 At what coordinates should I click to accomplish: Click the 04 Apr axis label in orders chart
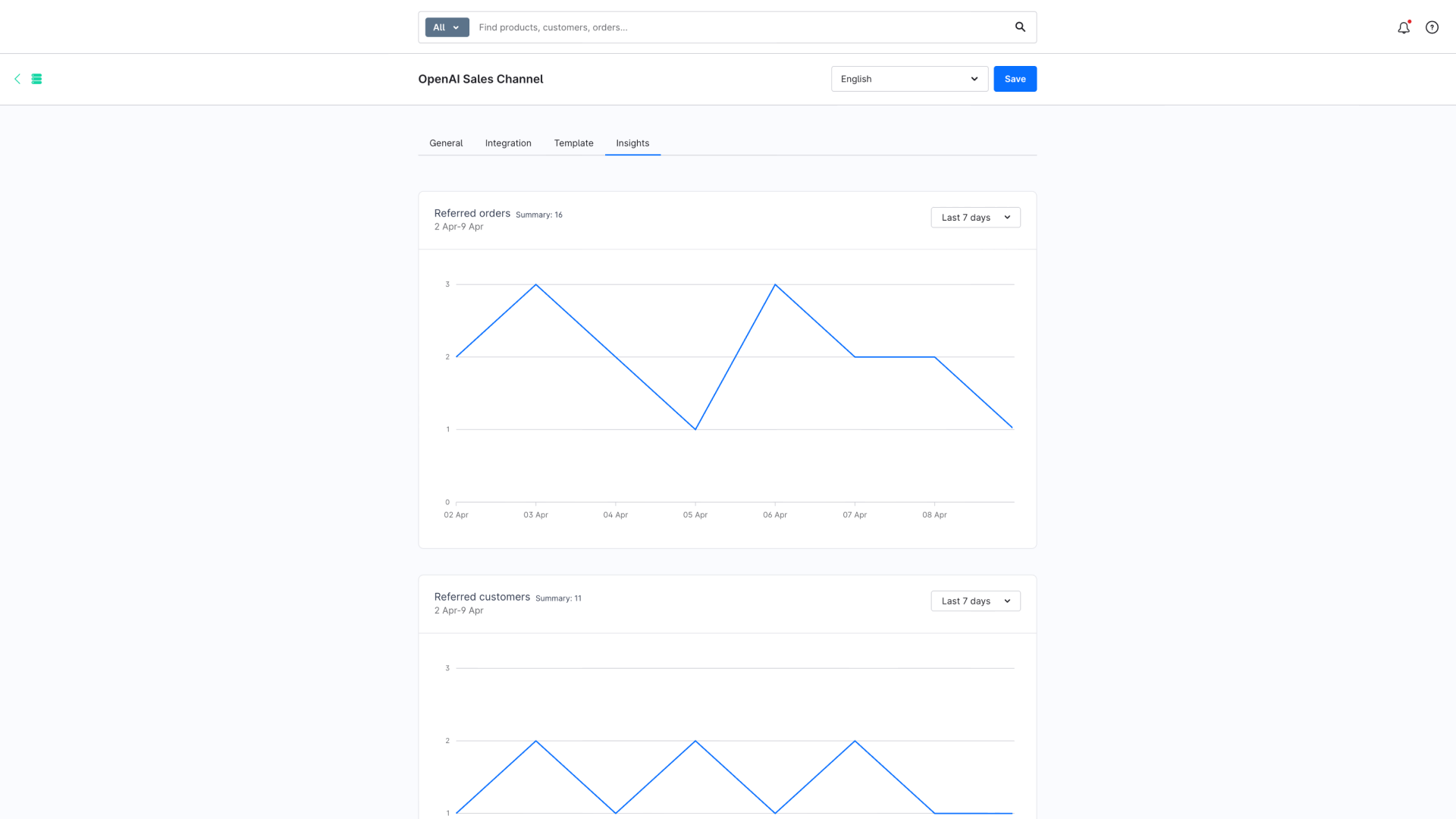615,515
